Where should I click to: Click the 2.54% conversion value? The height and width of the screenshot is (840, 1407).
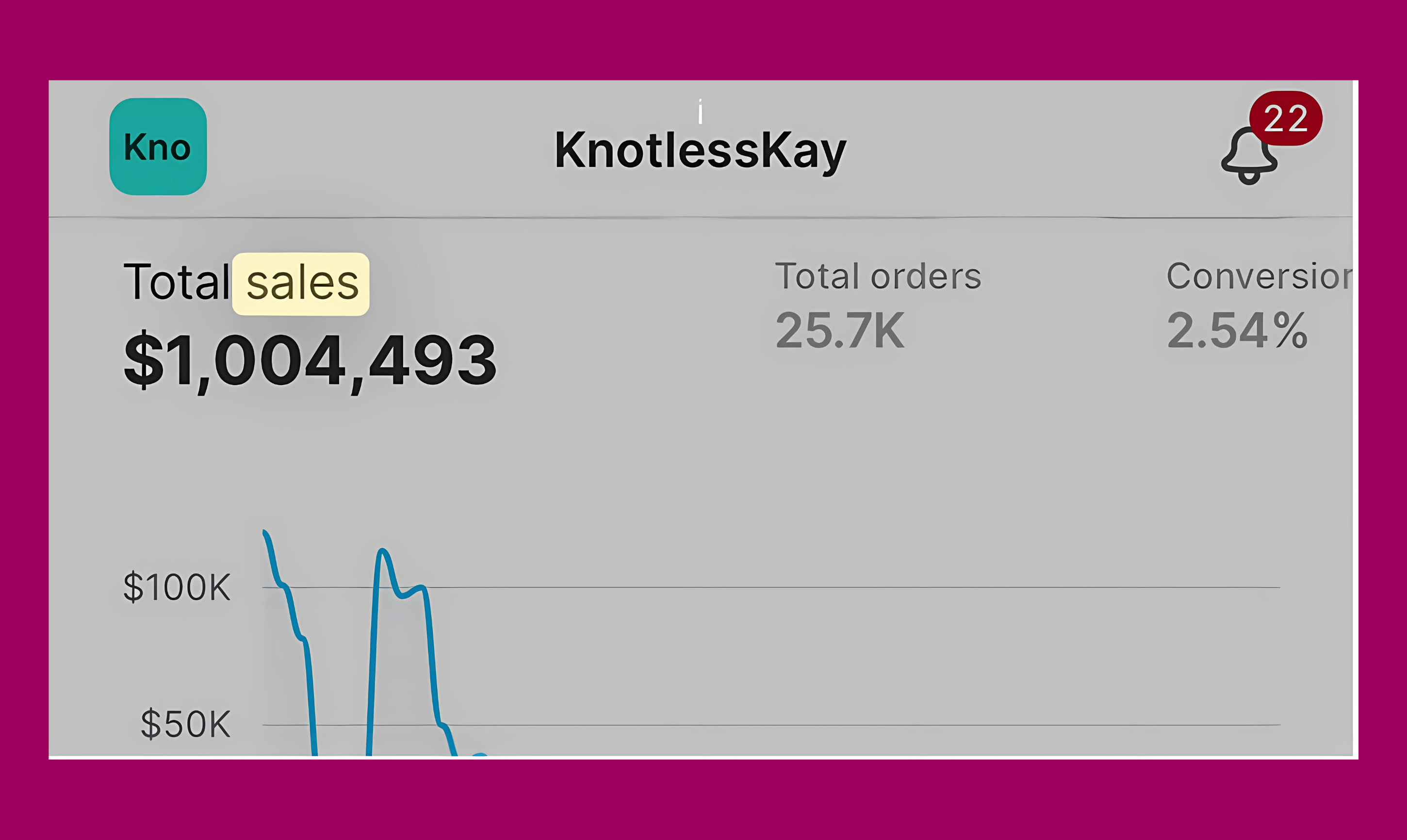tap(1238, 331)
